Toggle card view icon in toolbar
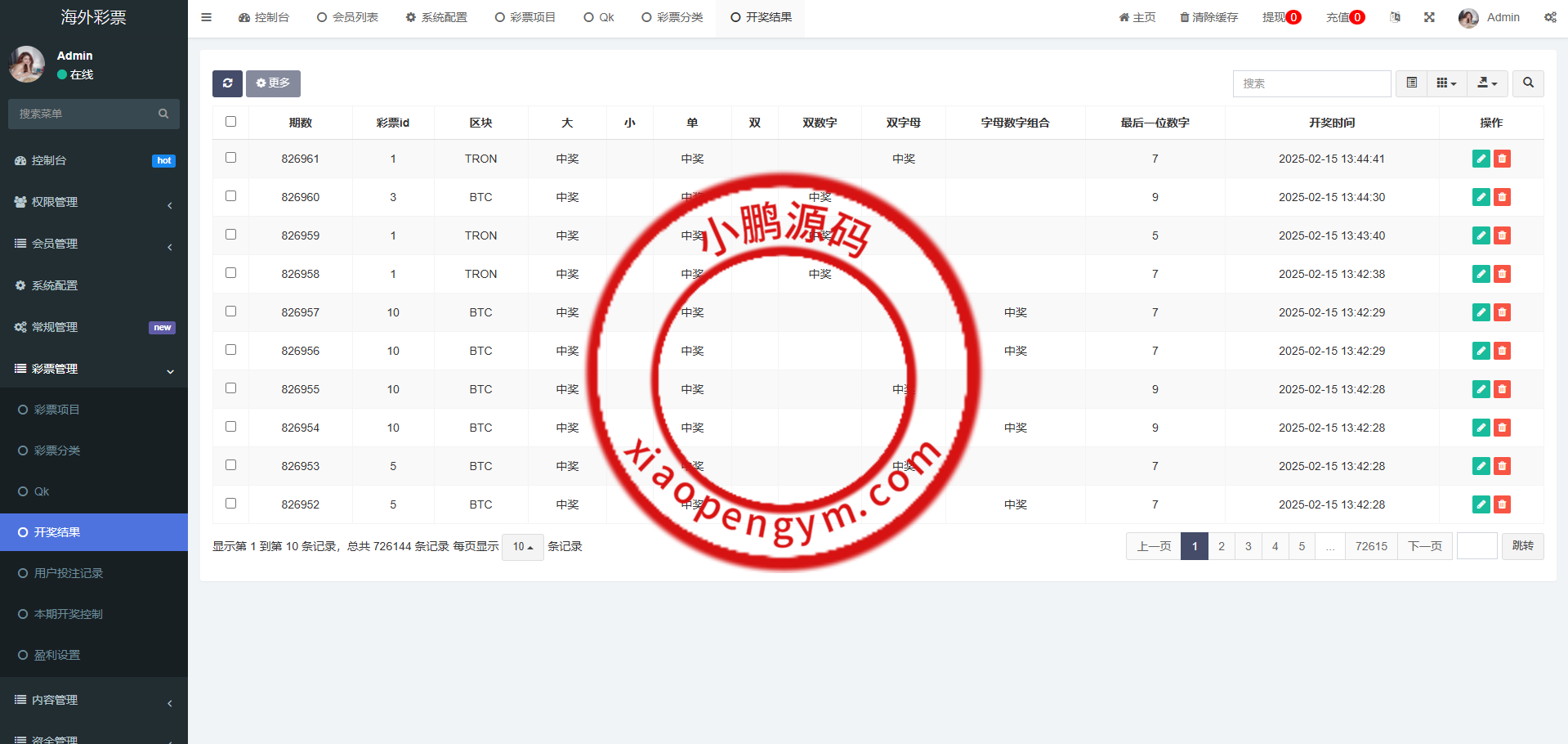The height and width of the screenshot is (744, 1568). (x=1411, y=83)
